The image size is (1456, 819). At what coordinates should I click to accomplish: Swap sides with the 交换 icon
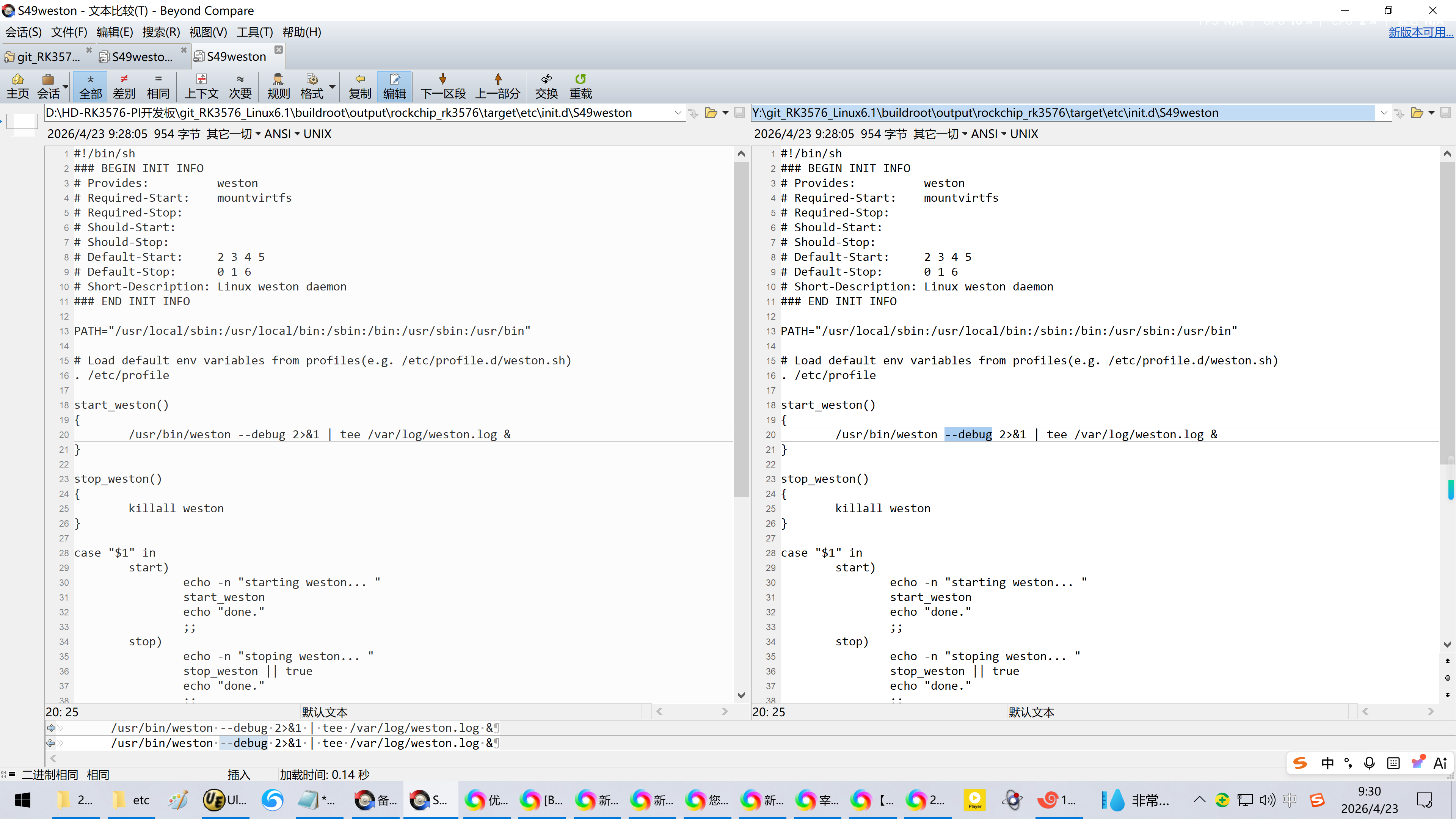[546, 86]
